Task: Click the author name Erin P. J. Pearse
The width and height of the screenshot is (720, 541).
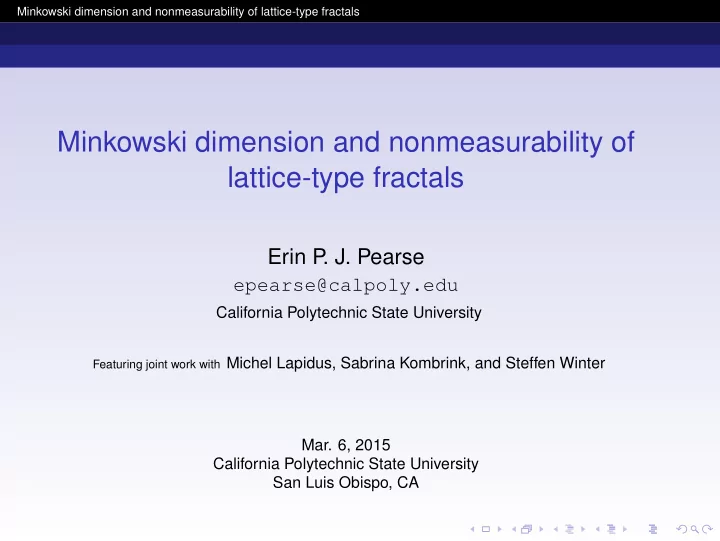Action: [x=346, y=257]
